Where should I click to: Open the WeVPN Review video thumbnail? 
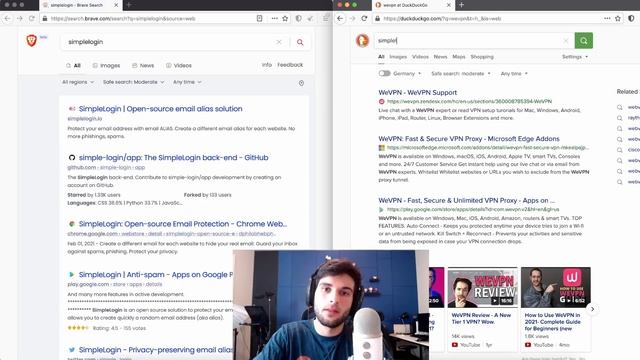click(x=482, y=287)
